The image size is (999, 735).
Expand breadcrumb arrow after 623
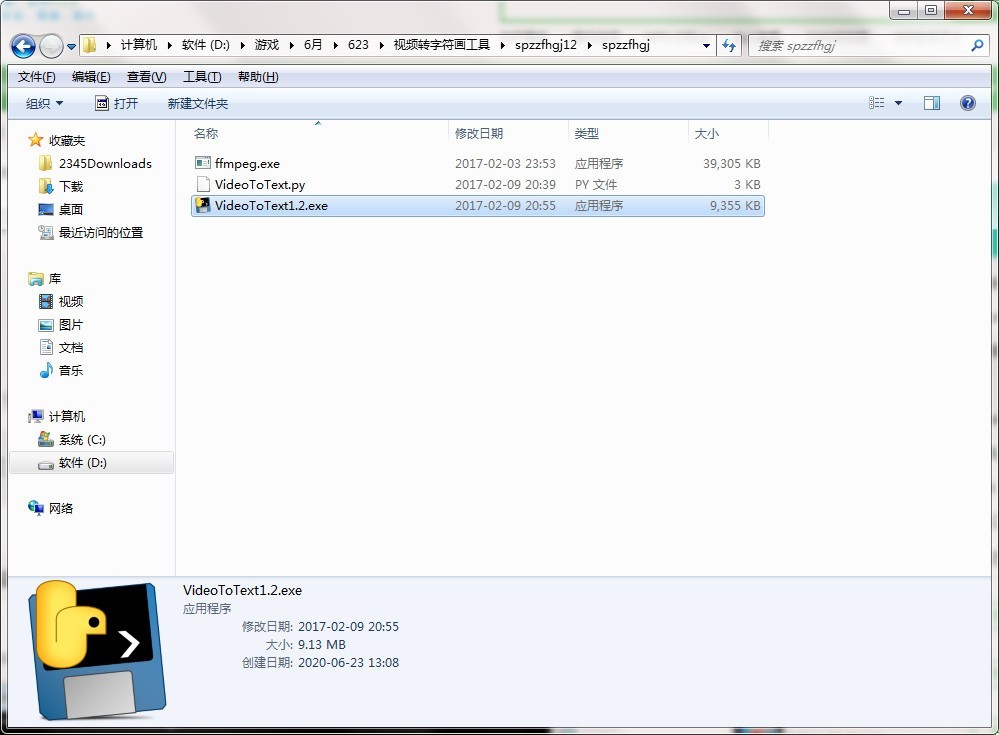(x=382, y=45)
